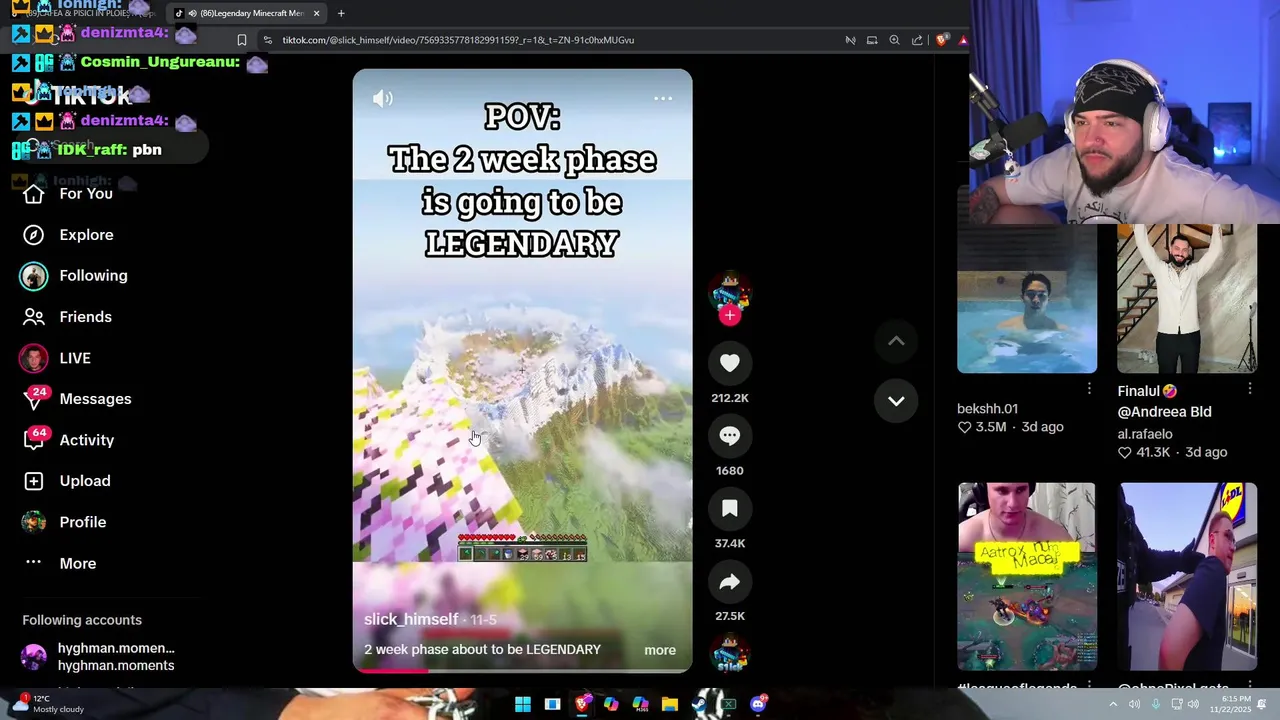Bookmark page via browser bookmark icon
This screenshot has height=720, width=1280.
(241, 40)
